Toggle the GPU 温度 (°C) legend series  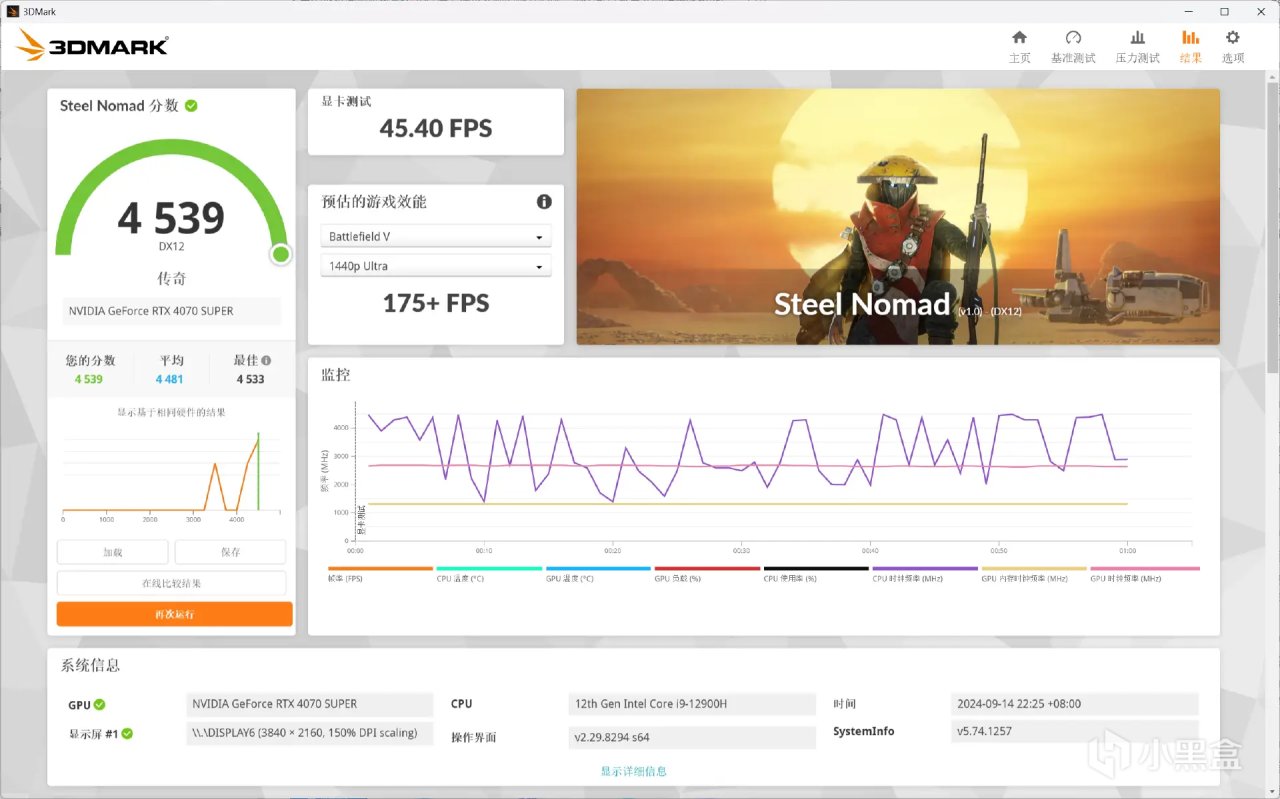(x=598, y=574)
